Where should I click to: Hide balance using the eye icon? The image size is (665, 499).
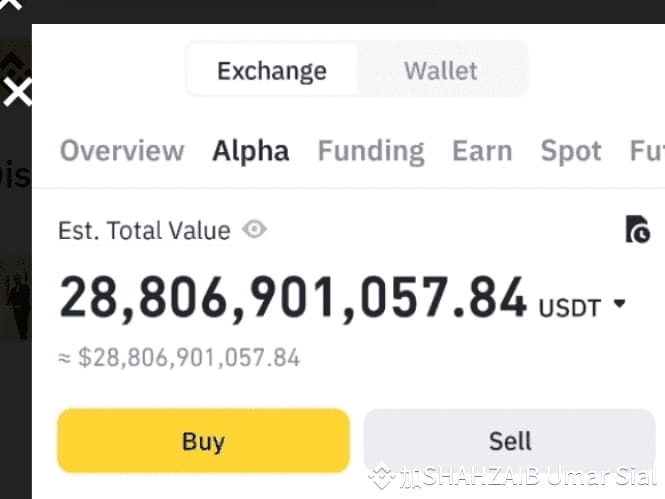254,229
